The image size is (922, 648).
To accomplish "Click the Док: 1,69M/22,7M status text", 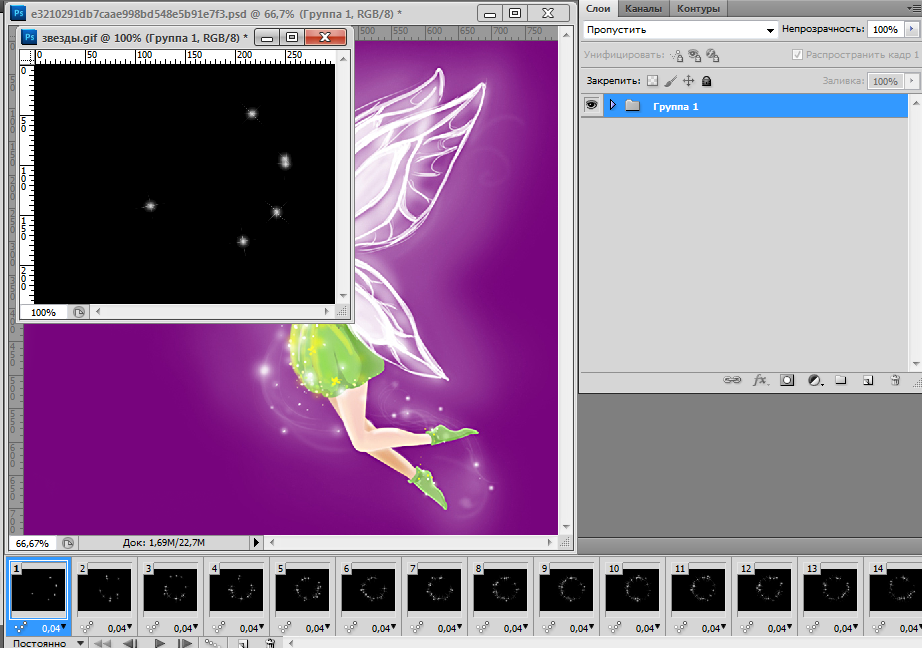I will click(x=163, y=543).
